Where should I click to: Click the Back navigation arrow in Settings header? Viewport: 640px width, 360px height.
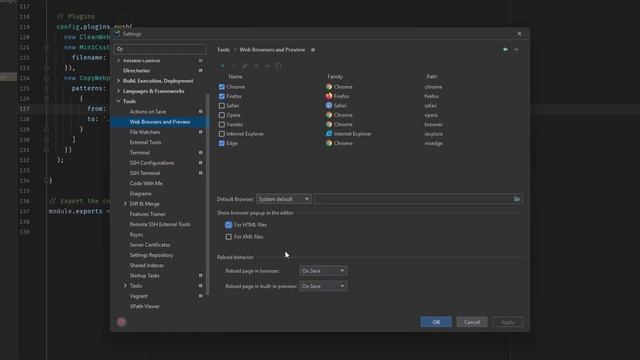pos(505,49)
